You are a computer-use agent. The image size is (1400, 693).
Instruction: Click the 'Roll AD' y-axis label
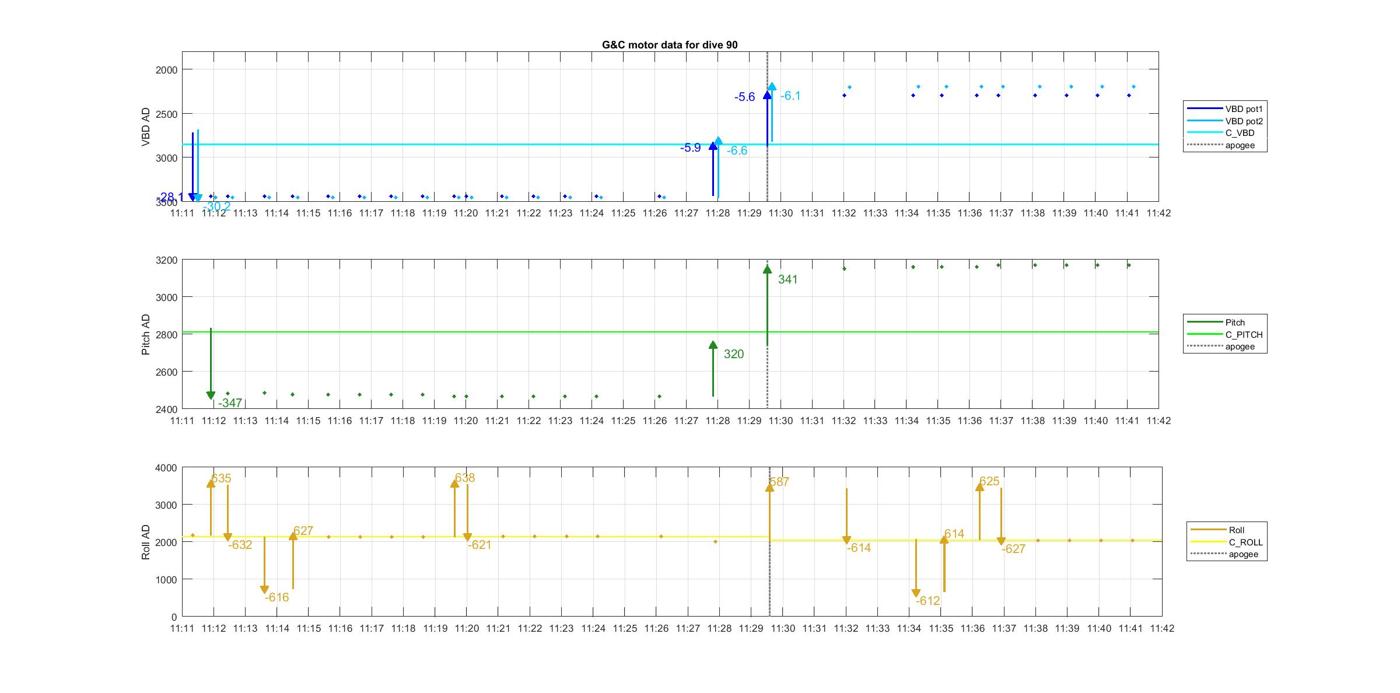click(x=146, y=541)
